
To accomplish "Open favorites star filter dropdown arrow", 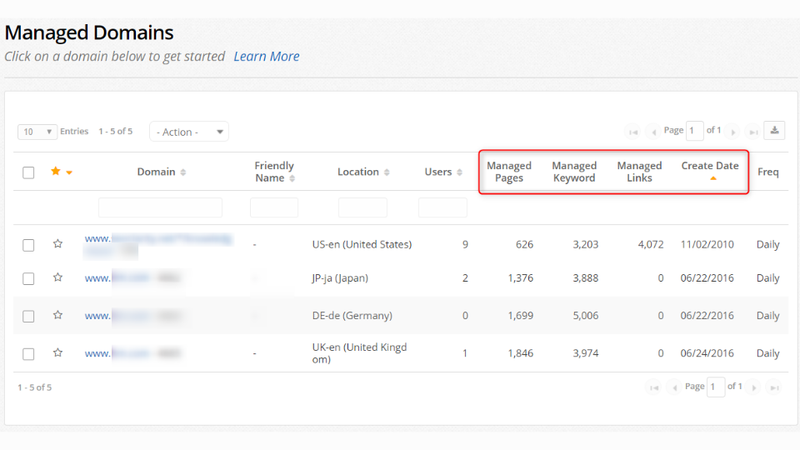I will (69, 172).
